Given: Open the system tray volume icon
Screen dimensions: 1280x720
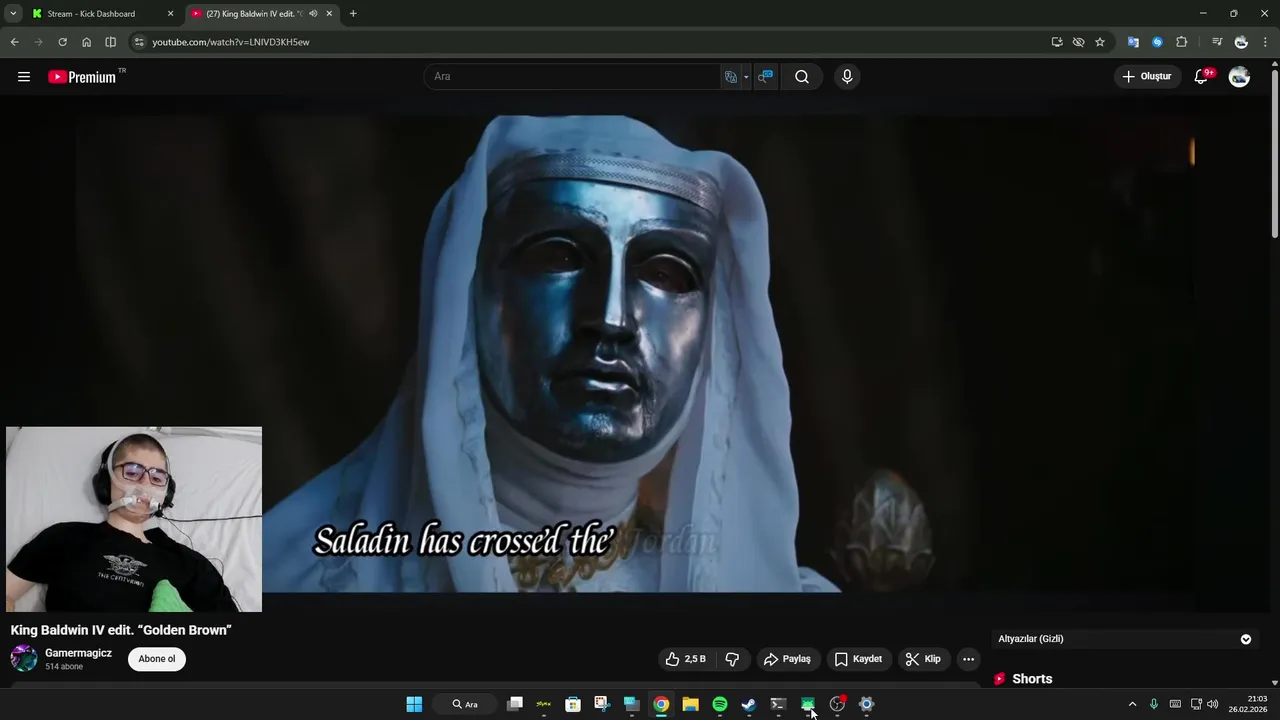Looking at the screenshot, I should 1213,704.
